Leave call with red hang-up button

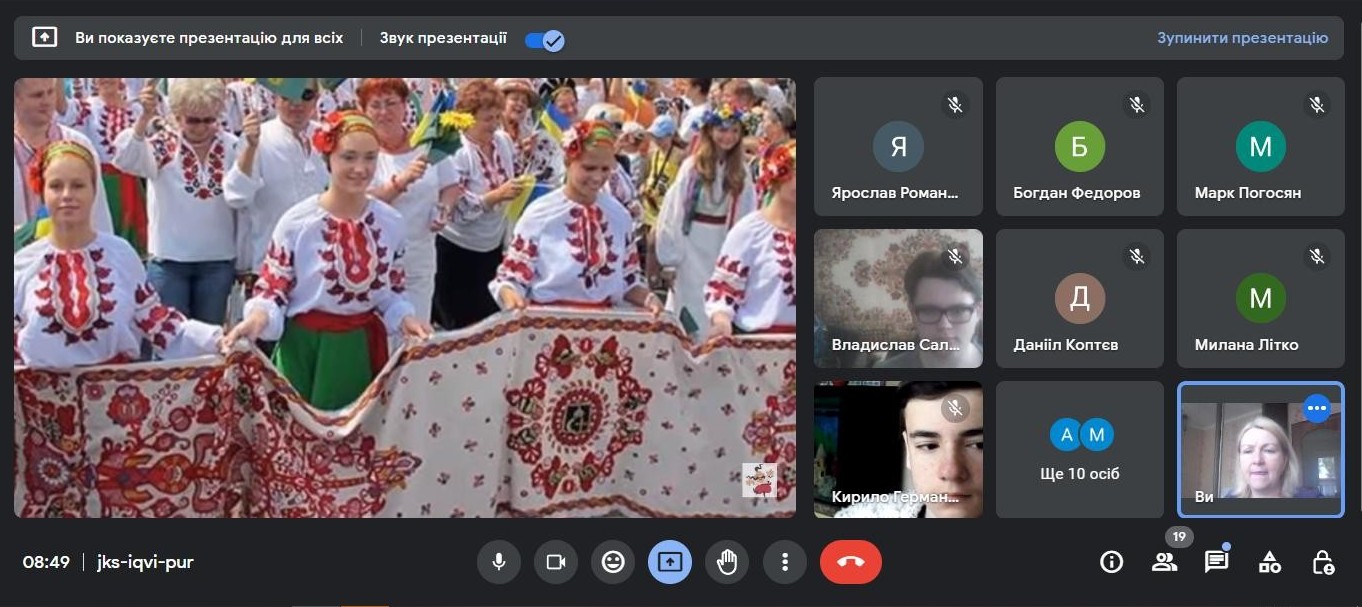[850, 562]
